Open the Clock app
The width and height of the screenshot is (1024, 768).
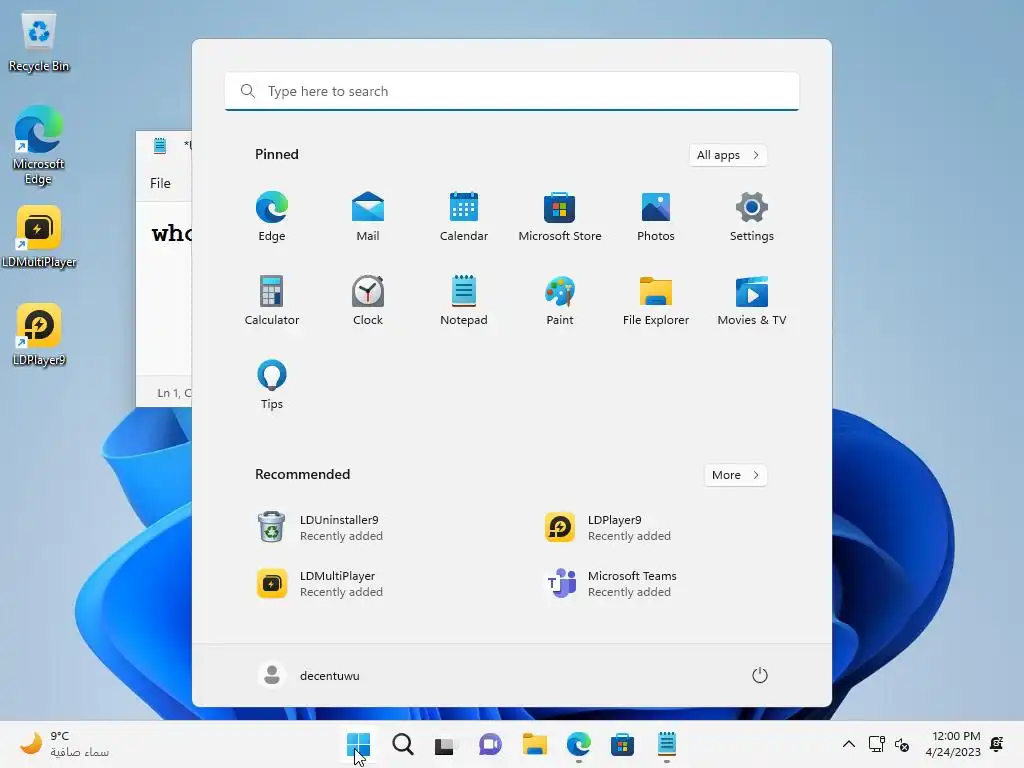pyautogui.click(x=368, y=300)
